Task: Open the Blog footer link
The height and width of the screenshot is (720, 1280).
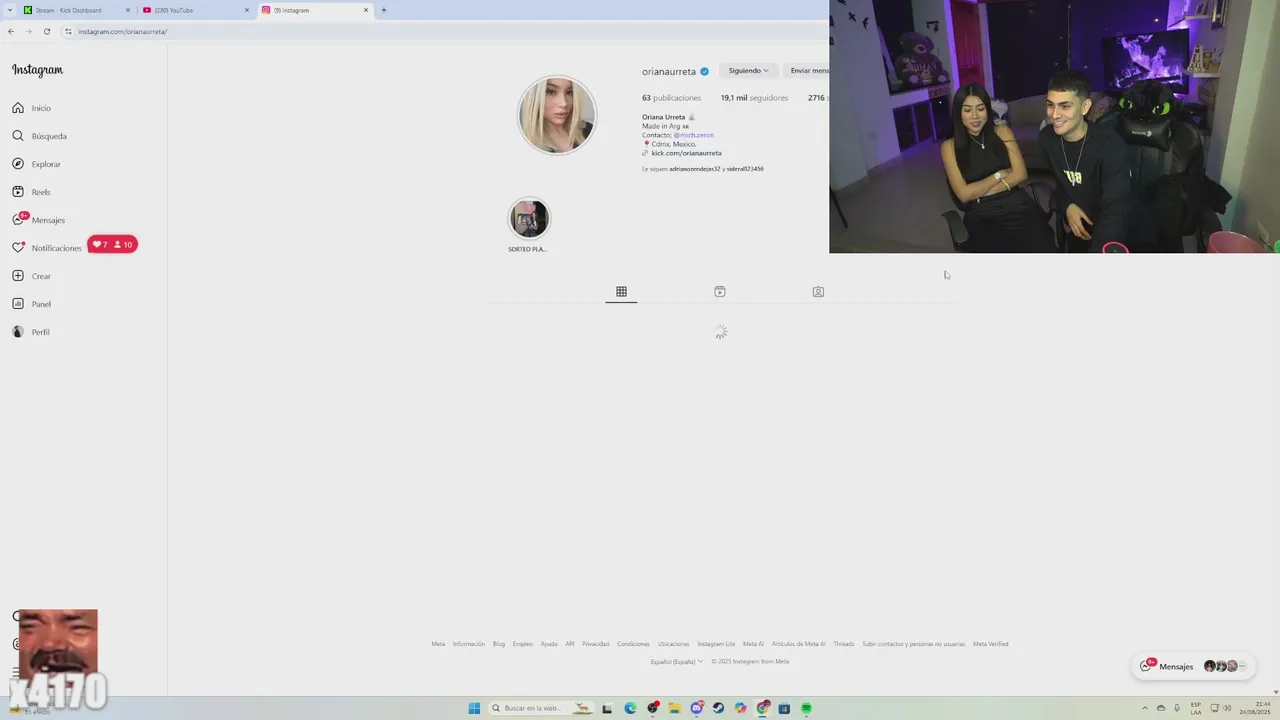Action: click(499, 644)
